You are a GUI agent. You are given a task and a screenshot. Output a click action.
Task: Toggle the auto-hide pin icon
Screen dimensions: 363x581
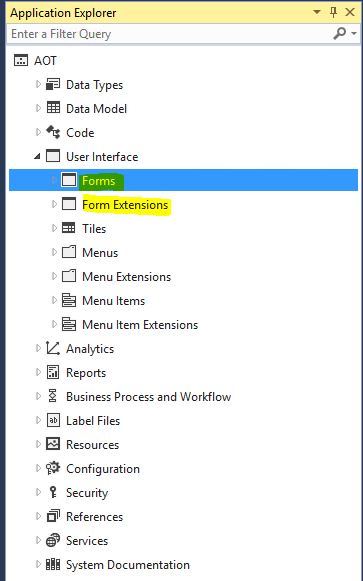(x=333, y=13)
